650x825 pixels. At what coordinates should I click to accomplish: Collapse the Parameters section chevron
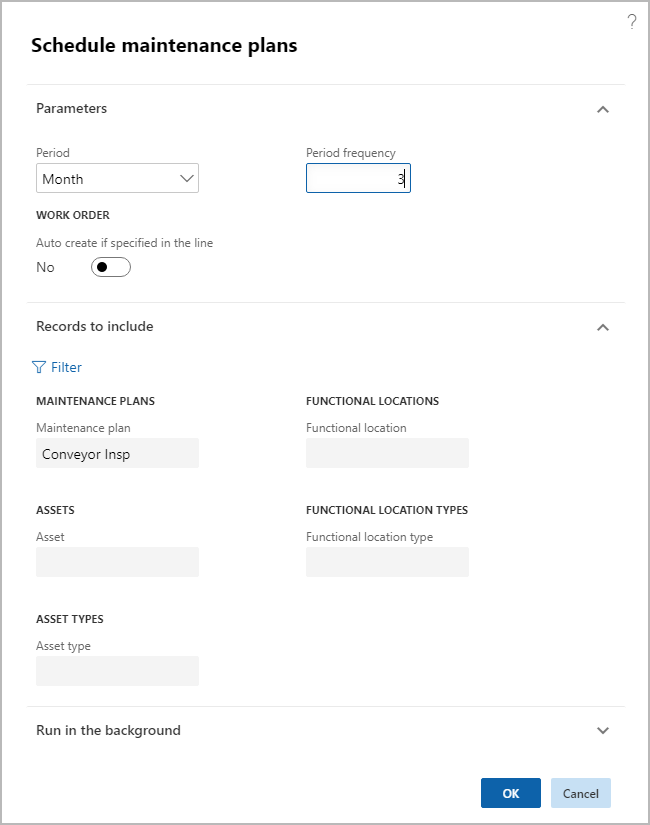(602, 109)
